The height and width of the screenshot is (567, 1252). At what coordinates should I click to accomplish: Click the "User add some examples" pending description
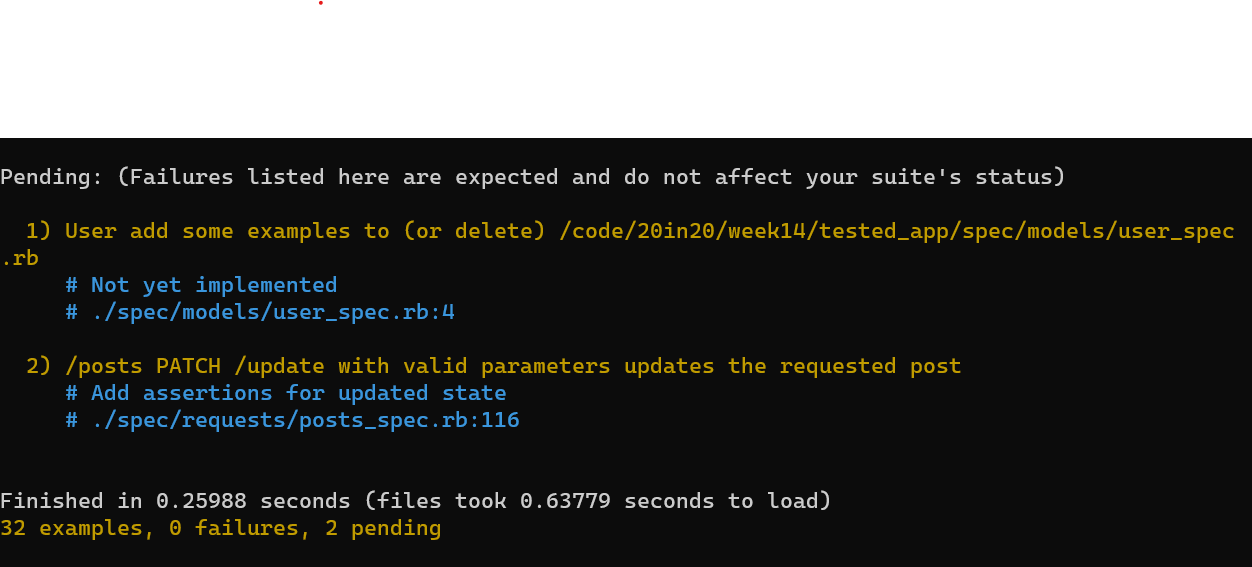point(208,231)
